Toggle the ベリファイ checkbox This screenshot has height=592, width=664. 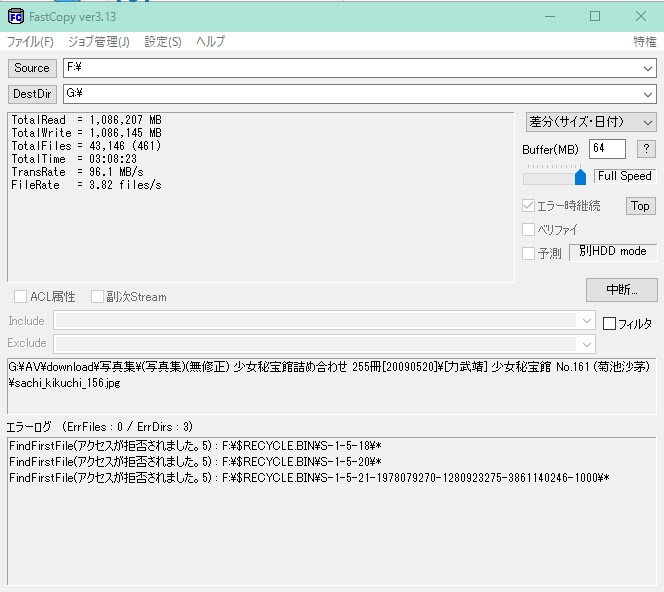tap(529, 230)
